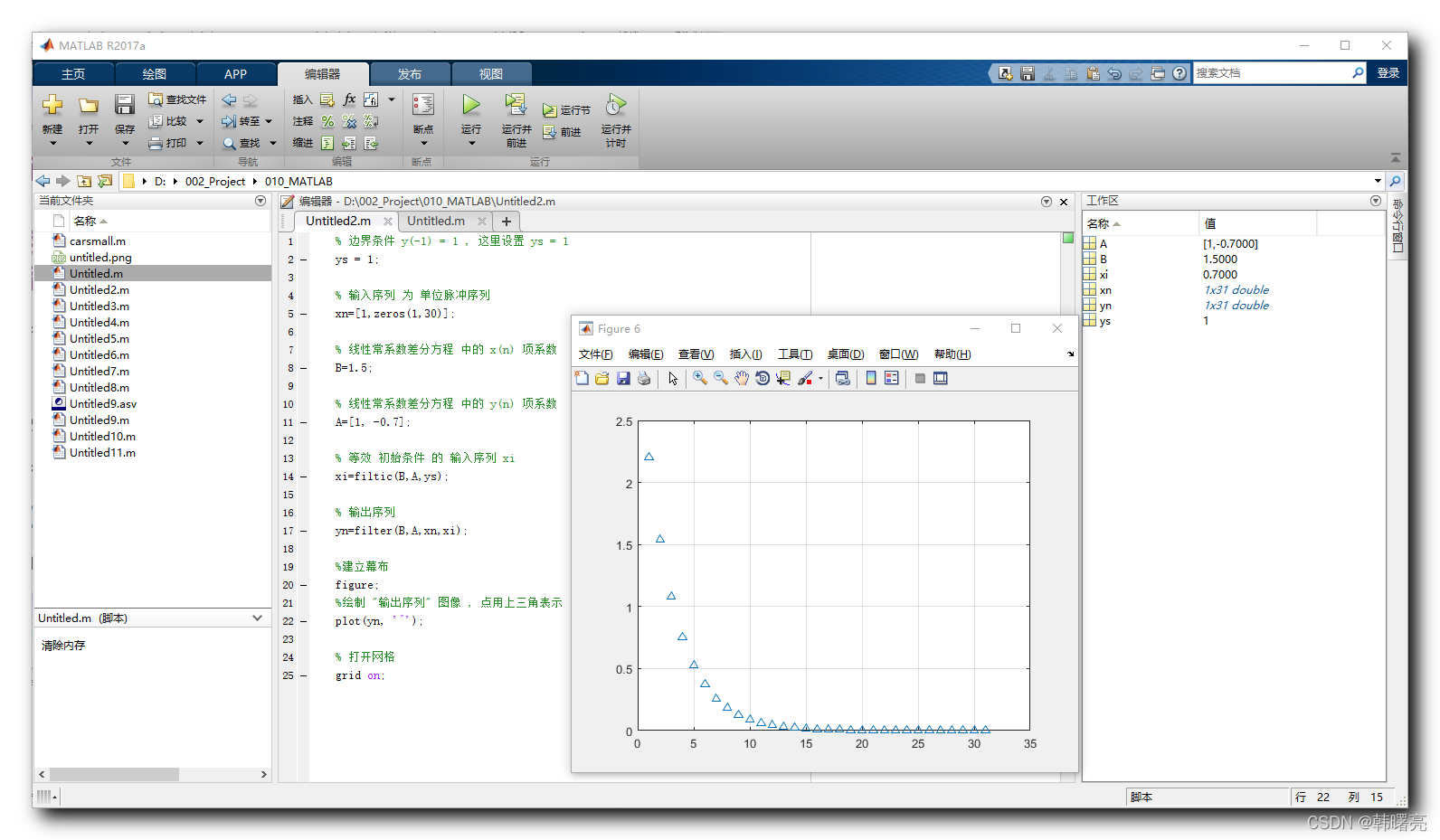Click Find Files (查找文件) in ribbon
The height and width of the screenshot is (840, 1440).
177,99
